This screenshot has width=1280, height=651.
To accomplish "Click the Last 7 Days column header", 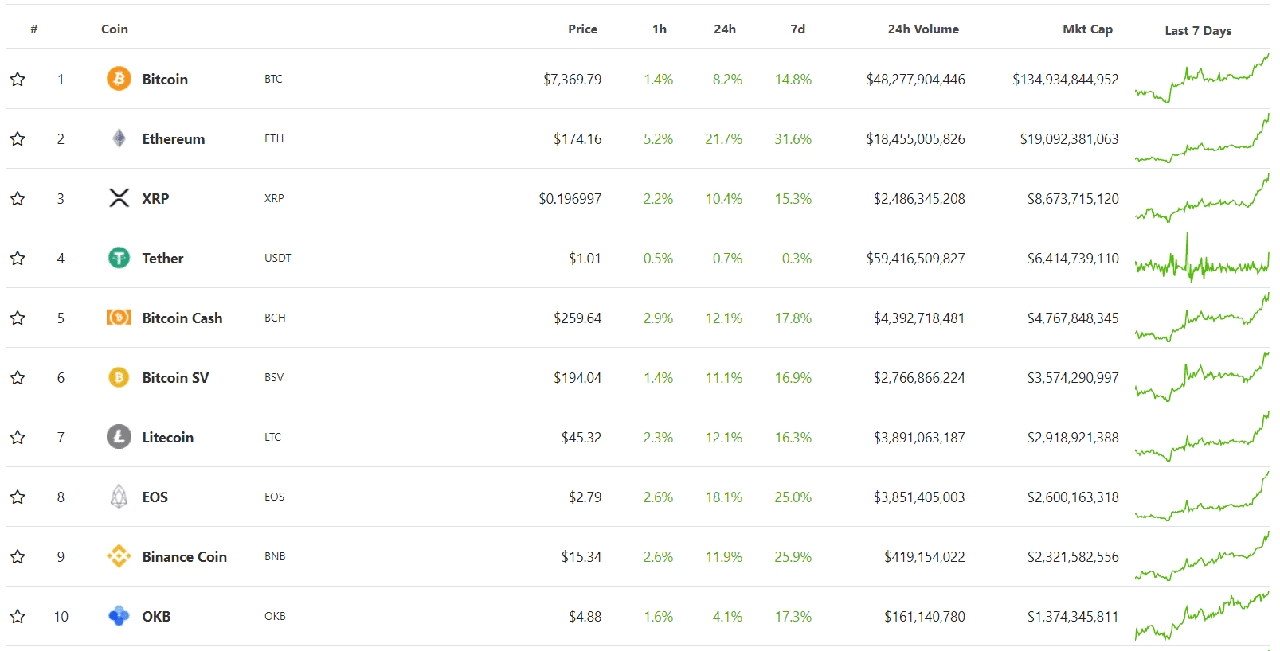I will coord(1198,31).
